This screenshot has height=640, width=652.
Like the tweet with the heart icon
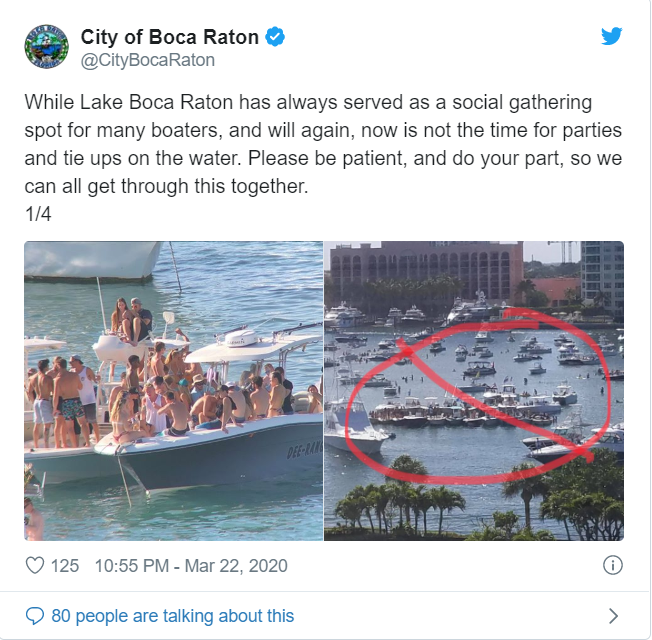click(x=35, y=566)
